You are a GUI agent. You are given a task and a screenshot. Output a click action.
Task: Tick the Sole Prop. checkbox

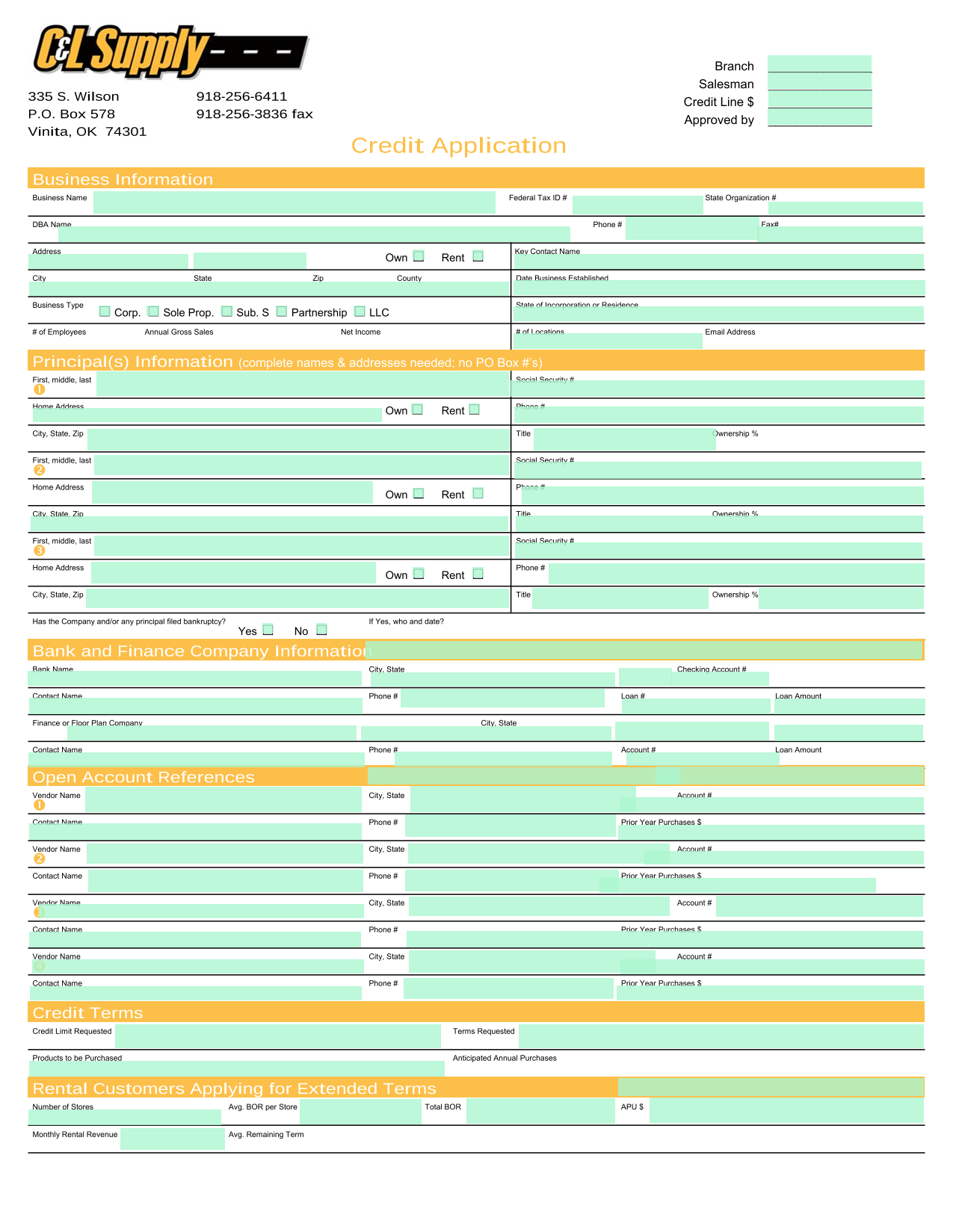(153, 312)
